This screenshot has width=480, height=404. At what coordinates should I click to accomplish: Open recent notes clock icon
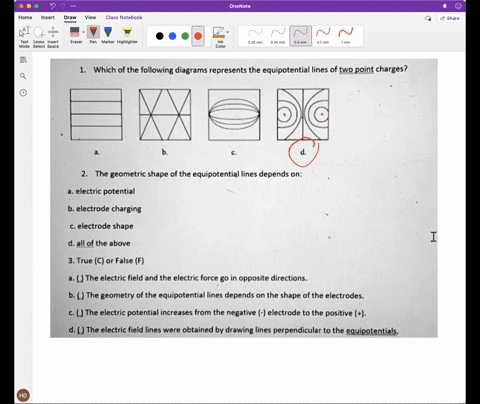[x=23, y=93]
